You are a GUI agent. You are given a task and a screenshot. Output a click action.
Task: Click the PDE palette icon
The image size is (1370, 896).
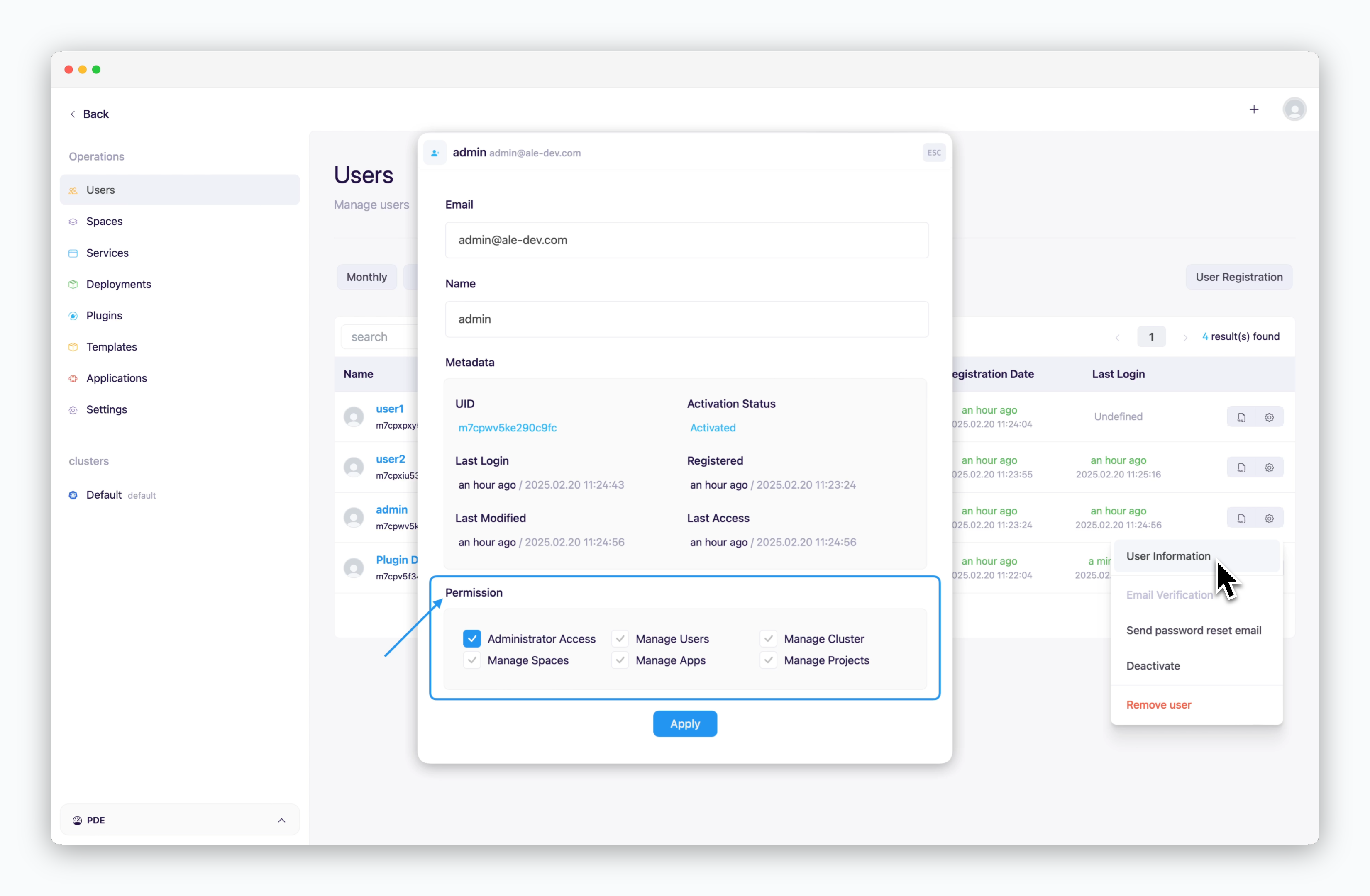[77, 820]
